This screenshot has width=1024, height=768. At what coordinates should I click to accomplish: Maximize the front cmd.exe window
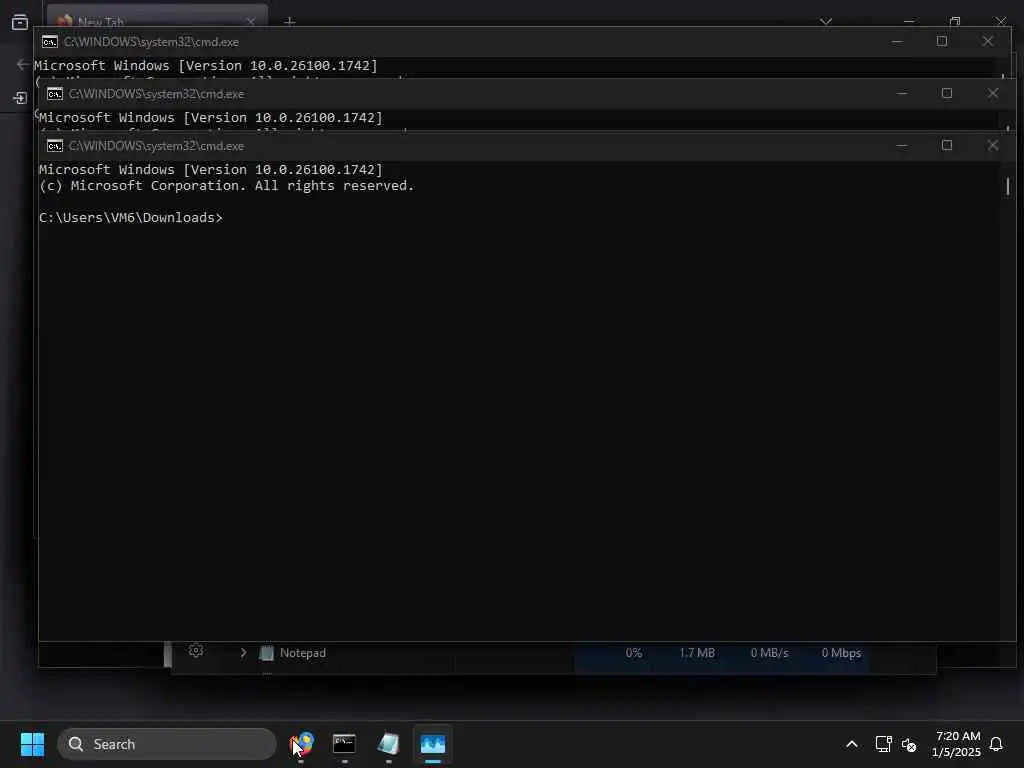point(947,145)
